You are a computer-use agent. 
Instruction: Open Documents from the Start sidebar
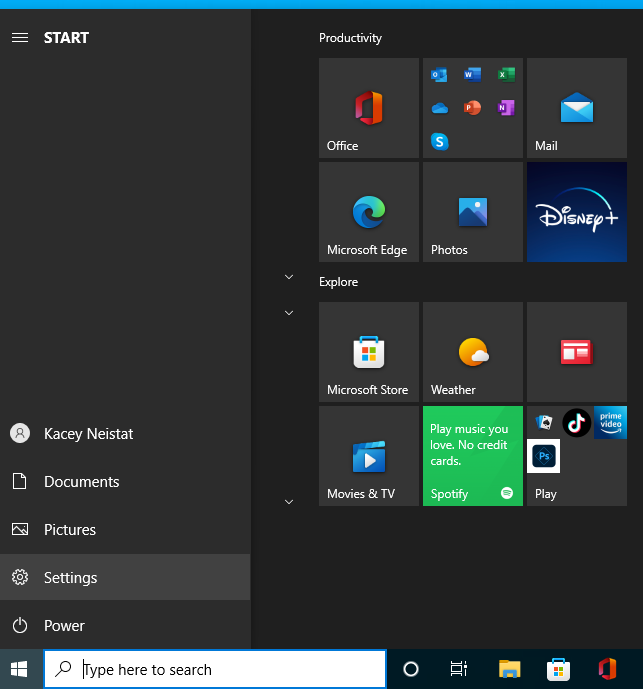(x=125, y=482)
